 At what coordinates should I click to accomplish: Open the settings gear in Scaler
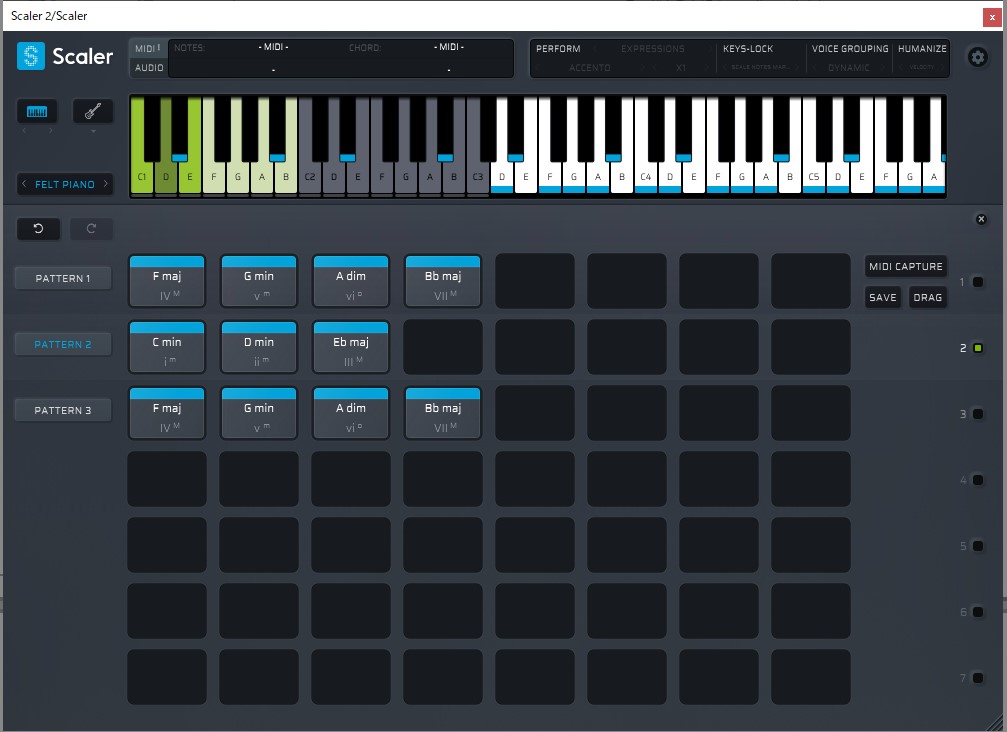977,57
